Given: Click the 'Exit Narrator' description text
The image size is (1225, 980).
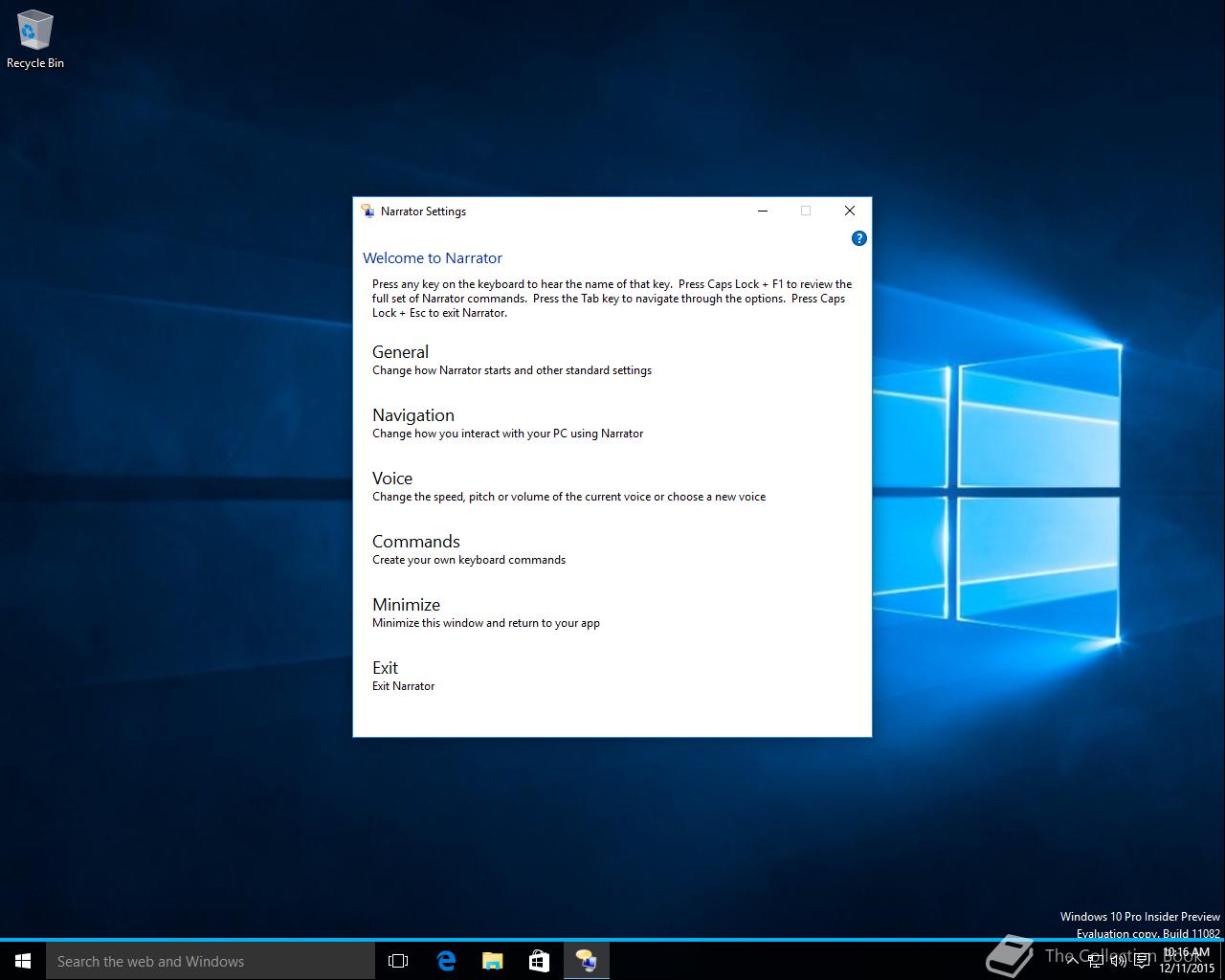Looking at the screenshot, I should tap(403, 686).
